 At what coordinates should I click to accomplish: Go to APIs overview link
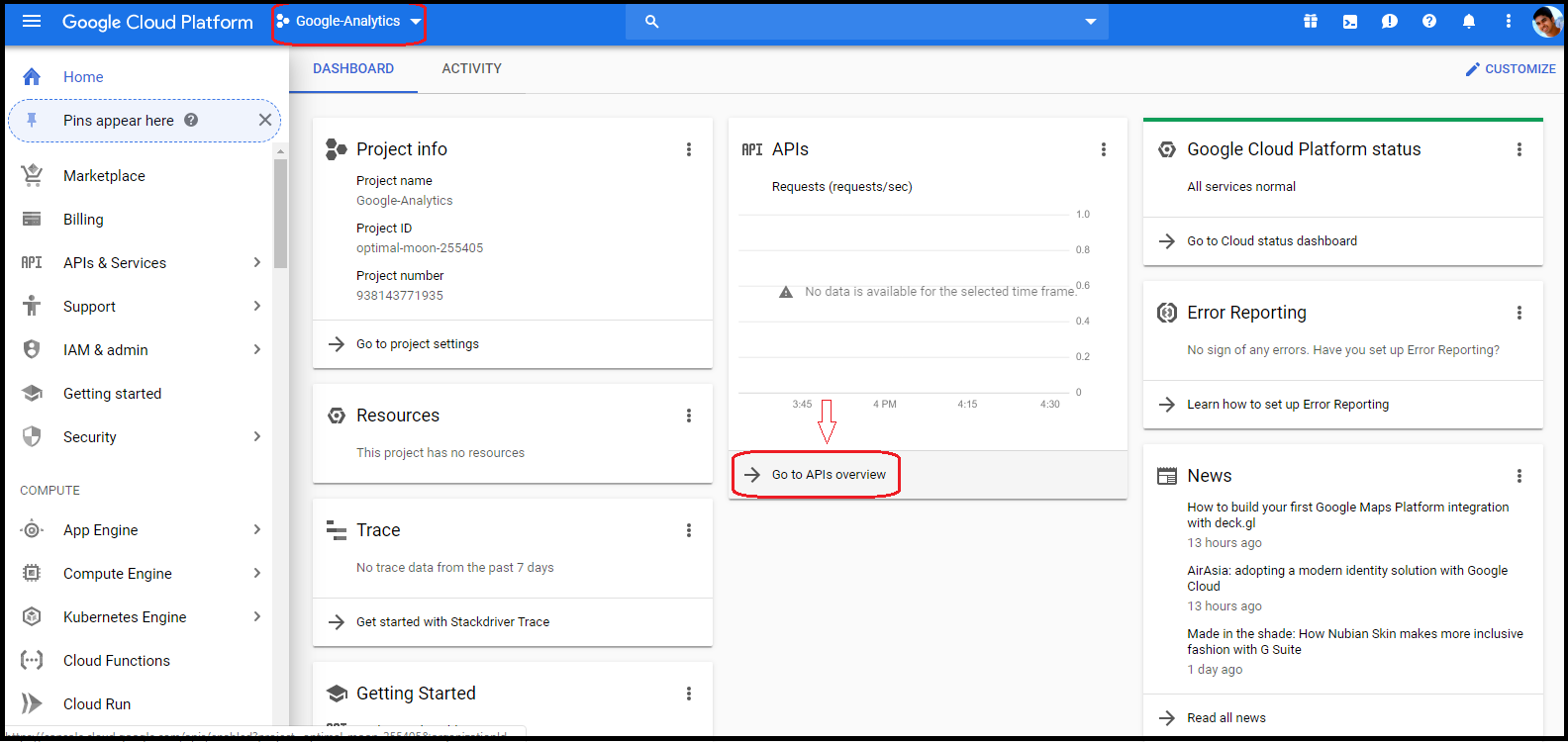coord(829,475)
